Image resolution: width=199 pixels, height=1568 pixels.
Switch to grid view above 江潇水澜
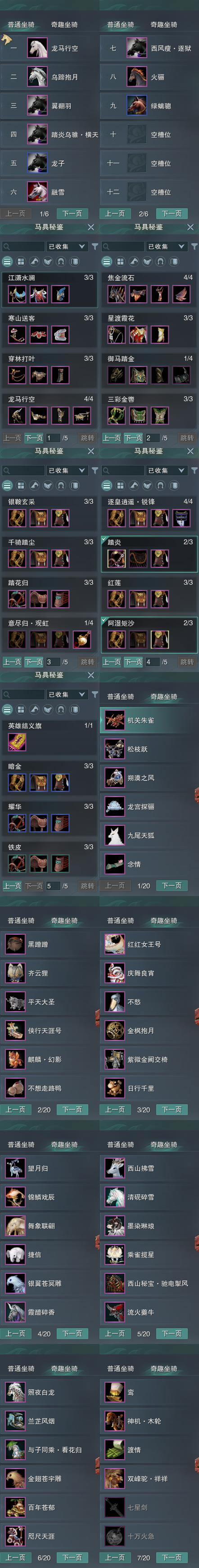21,262
